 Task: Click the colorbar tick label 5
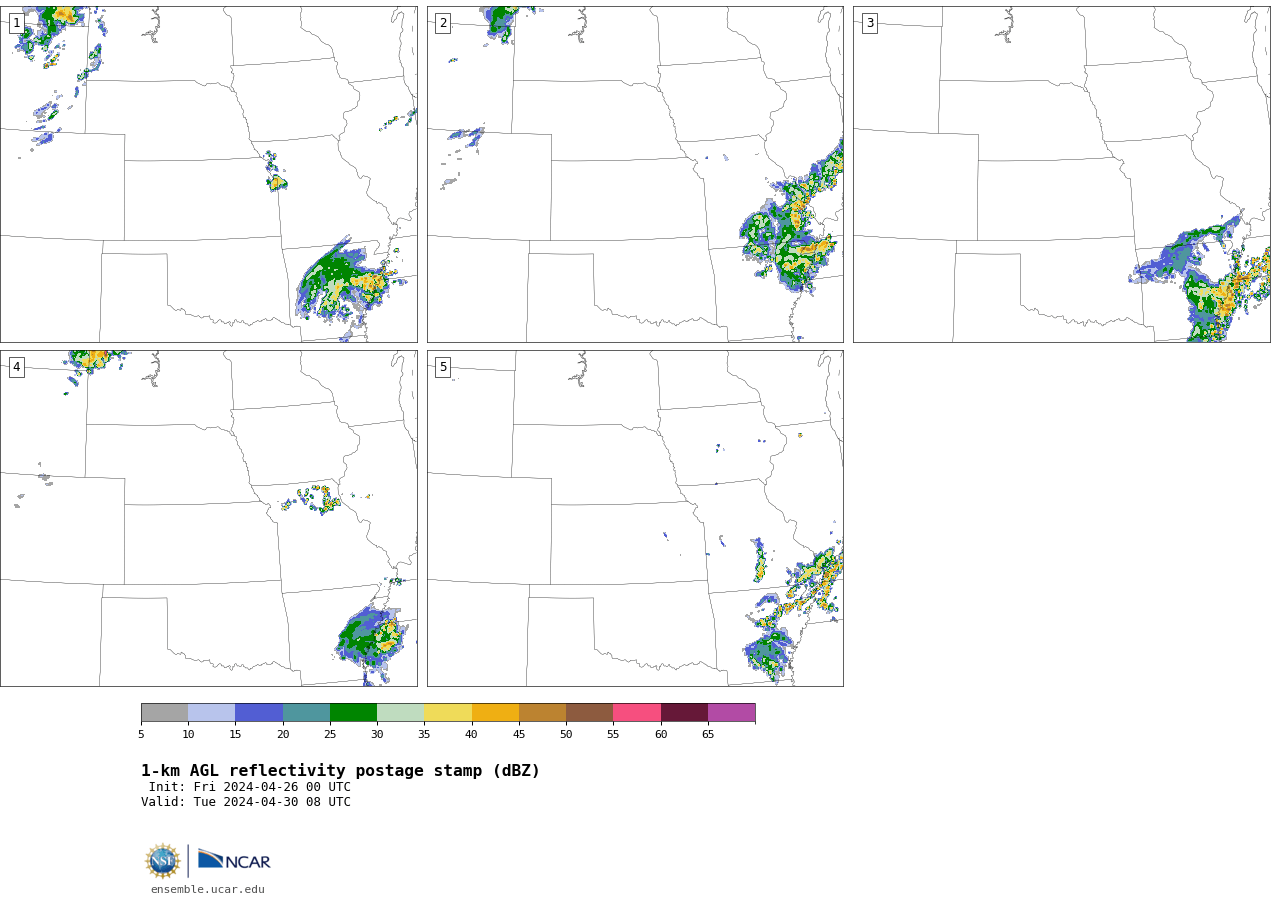coord(141,735)
